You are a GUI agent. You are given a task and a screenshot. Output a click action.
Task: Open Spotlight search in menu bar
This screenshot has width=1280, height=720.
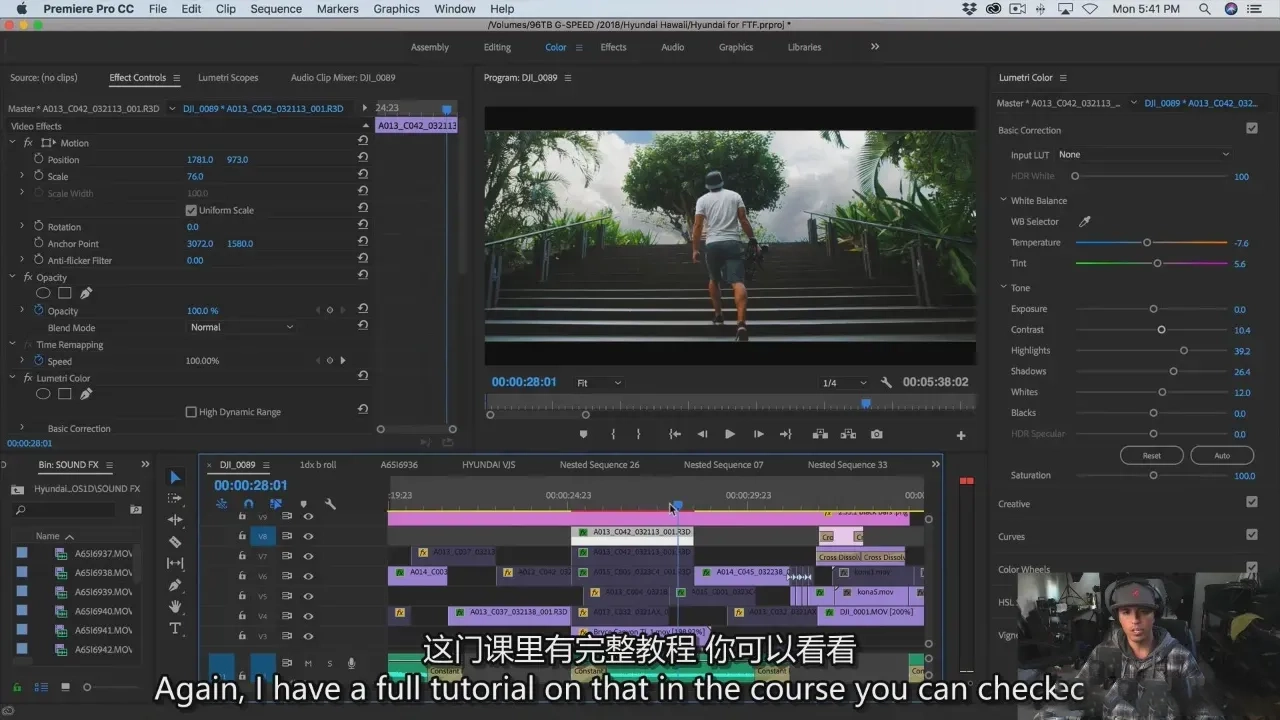[1205, 9]
